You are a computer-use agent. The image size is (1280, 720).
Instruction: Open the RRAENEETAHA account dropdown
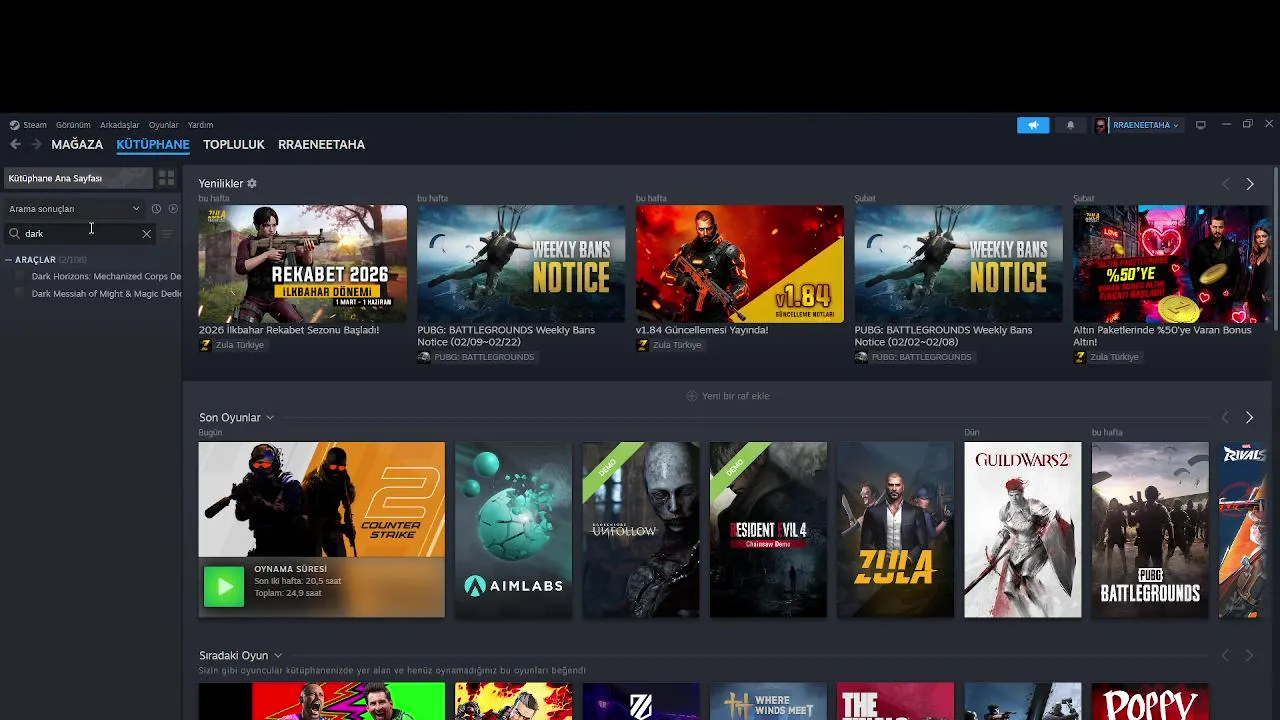[x=1145, y=125]
